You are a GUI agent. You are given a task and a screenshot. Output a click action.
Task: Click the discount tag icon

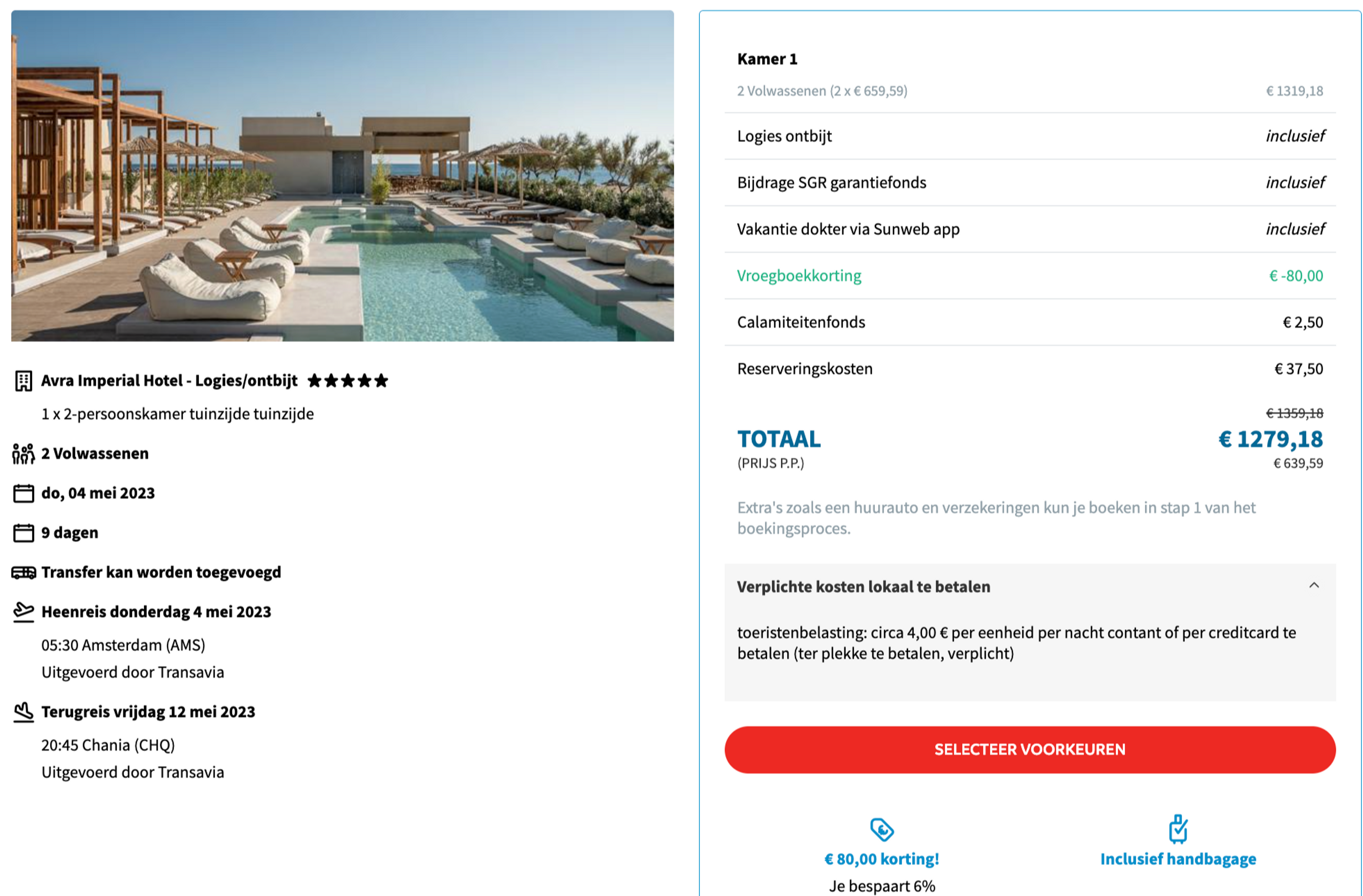pyautogui.click(x=882, y=829)
